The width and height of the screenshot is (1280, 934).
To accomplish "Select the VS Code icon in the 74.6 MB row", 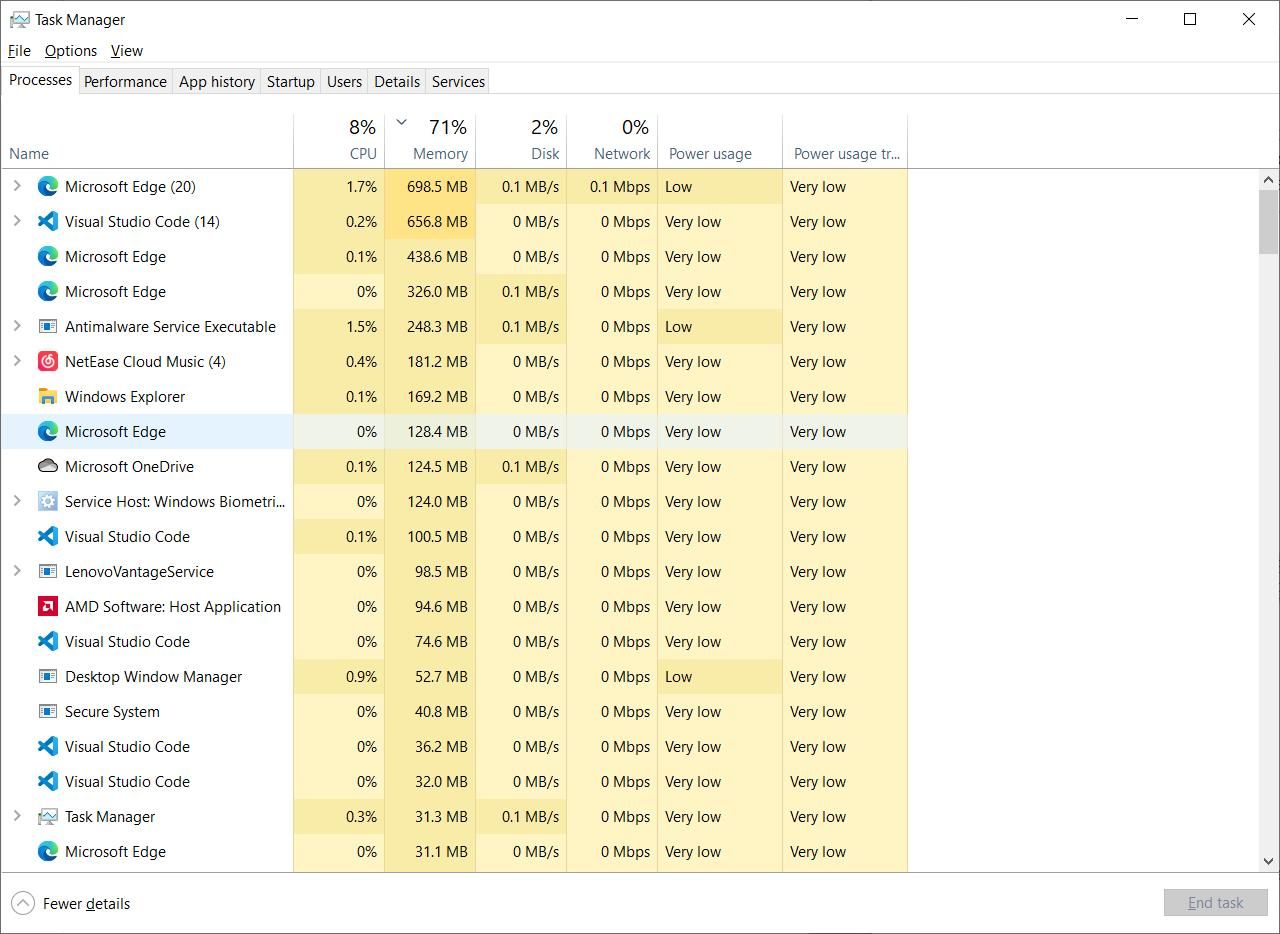I will click(x=47, y=641).
